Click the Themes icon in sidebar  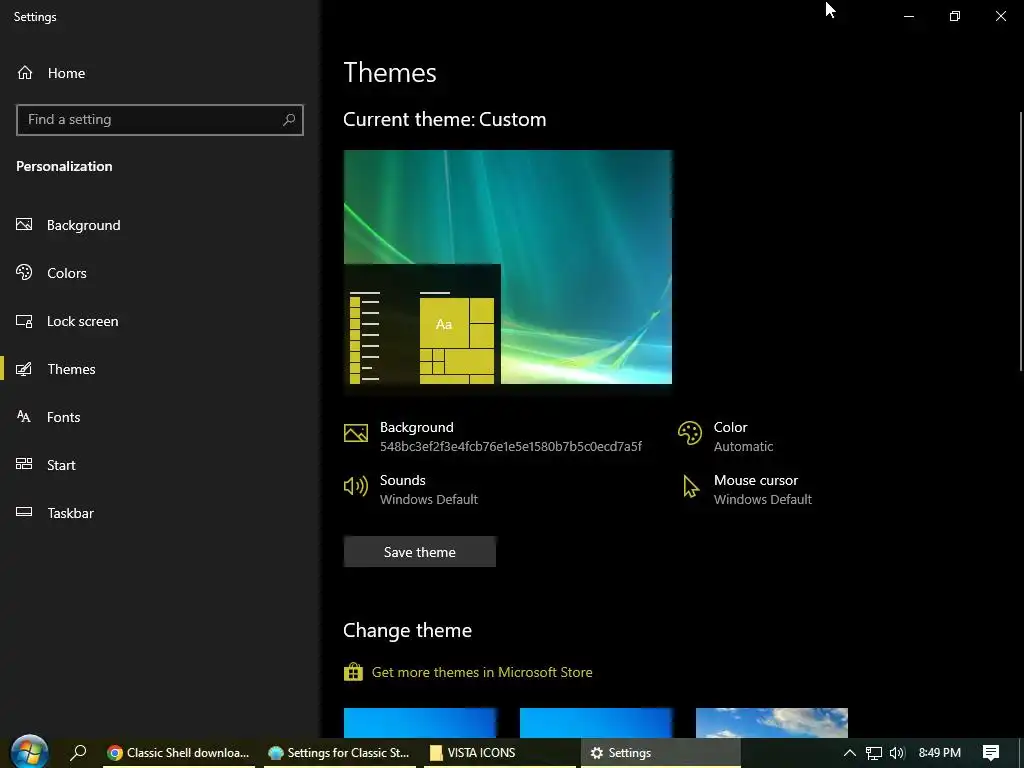24,369
